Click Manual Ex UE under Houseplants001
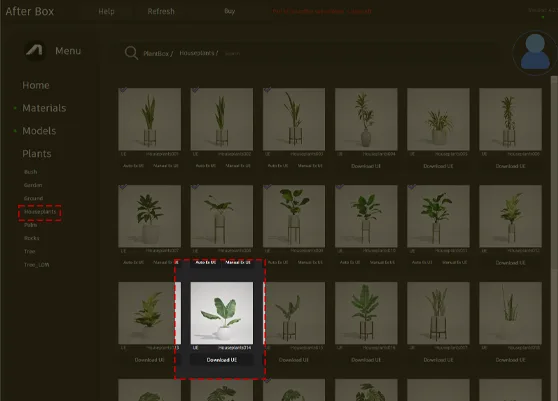This screenshot has height=401, width=558. pyautogui.click(x=165, y=166)
